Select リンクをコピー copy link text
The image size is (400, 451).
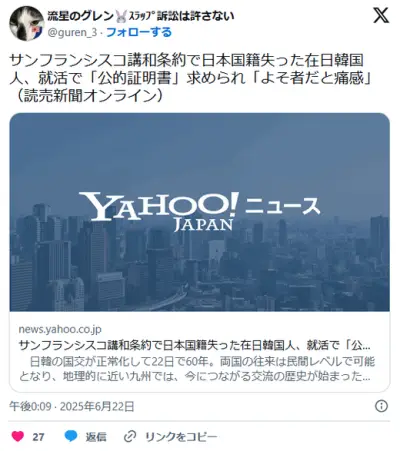[x=181, y=437]
